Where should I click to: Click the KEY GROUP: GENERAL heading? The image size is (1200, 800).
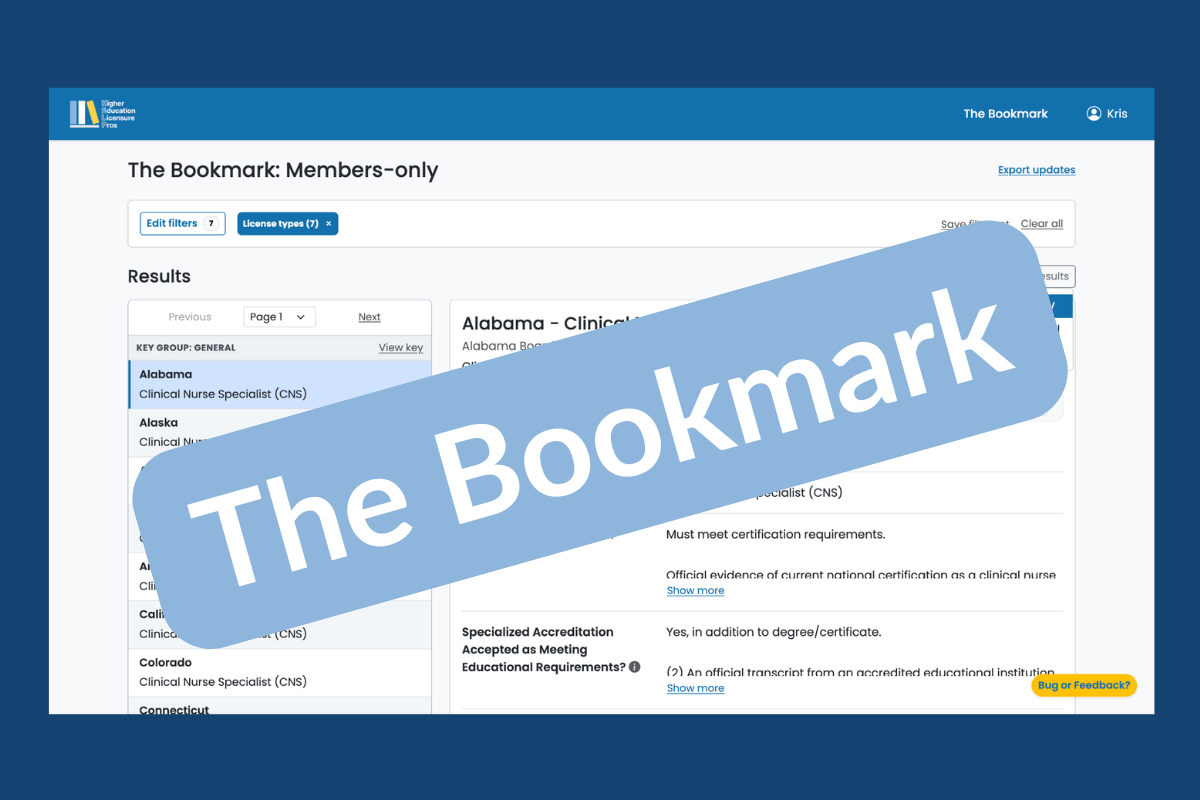pyautogui.click(x=186, y=348)
